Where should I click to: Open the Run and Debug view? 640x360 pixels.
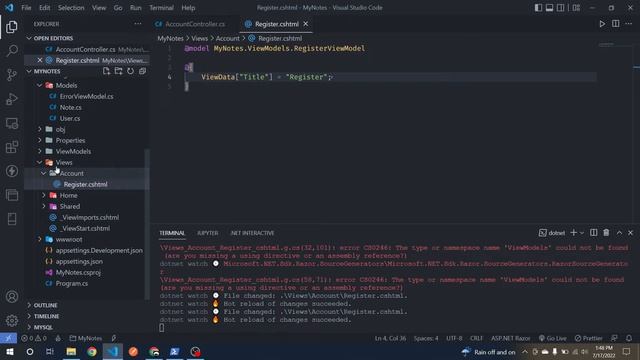click(12, 99)
